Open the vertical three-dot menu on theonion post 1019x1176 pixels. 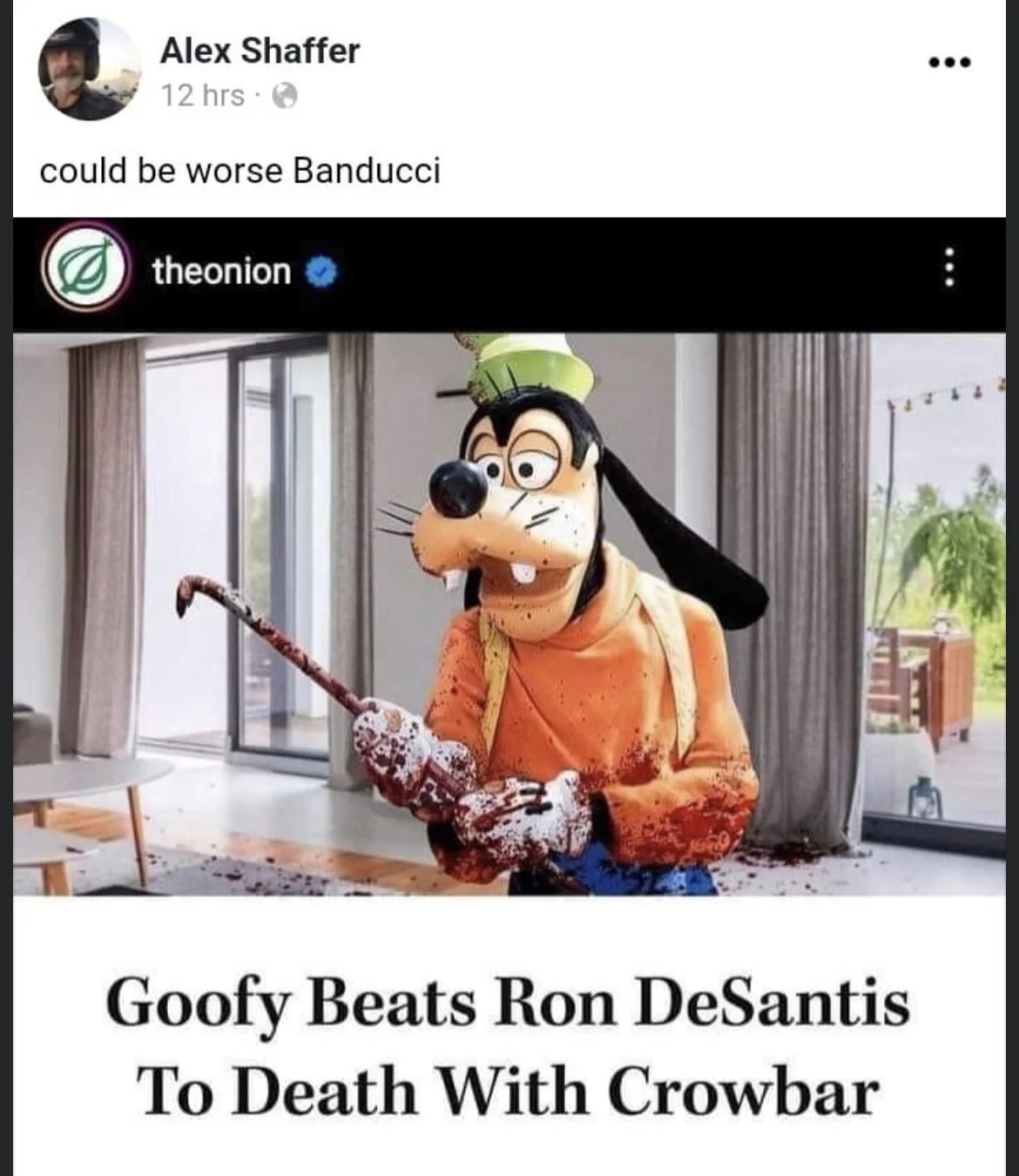[x=949, y=267]
